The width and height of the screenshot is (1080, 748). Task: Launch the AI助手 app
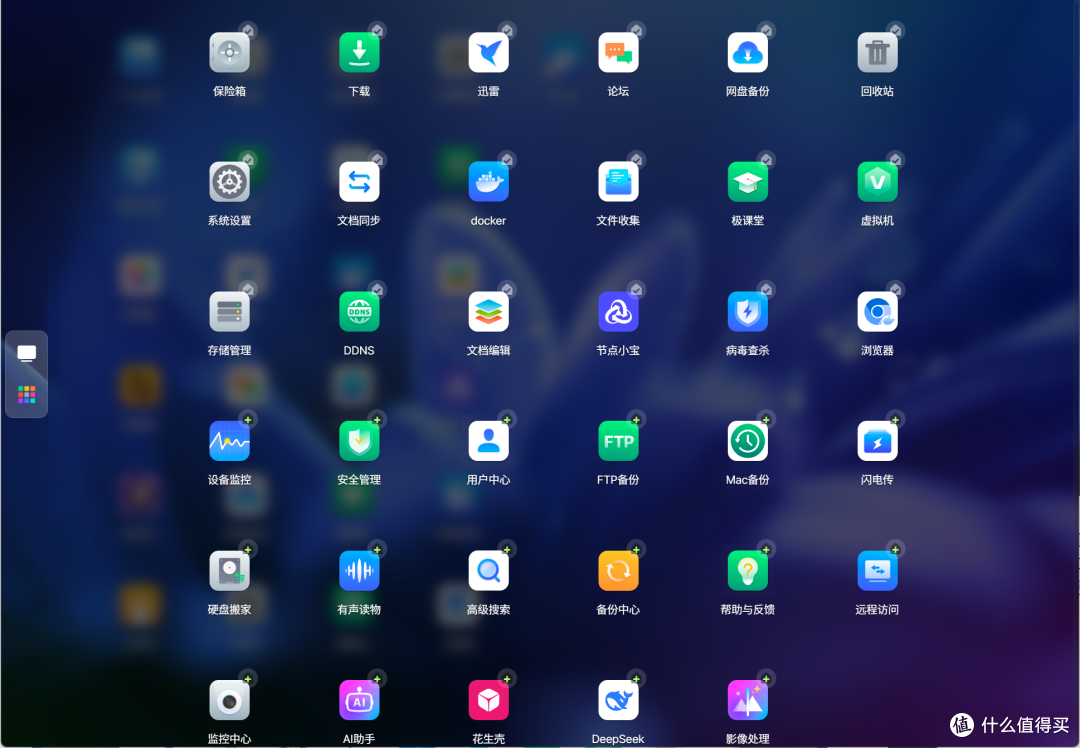(x=359, y=701)
